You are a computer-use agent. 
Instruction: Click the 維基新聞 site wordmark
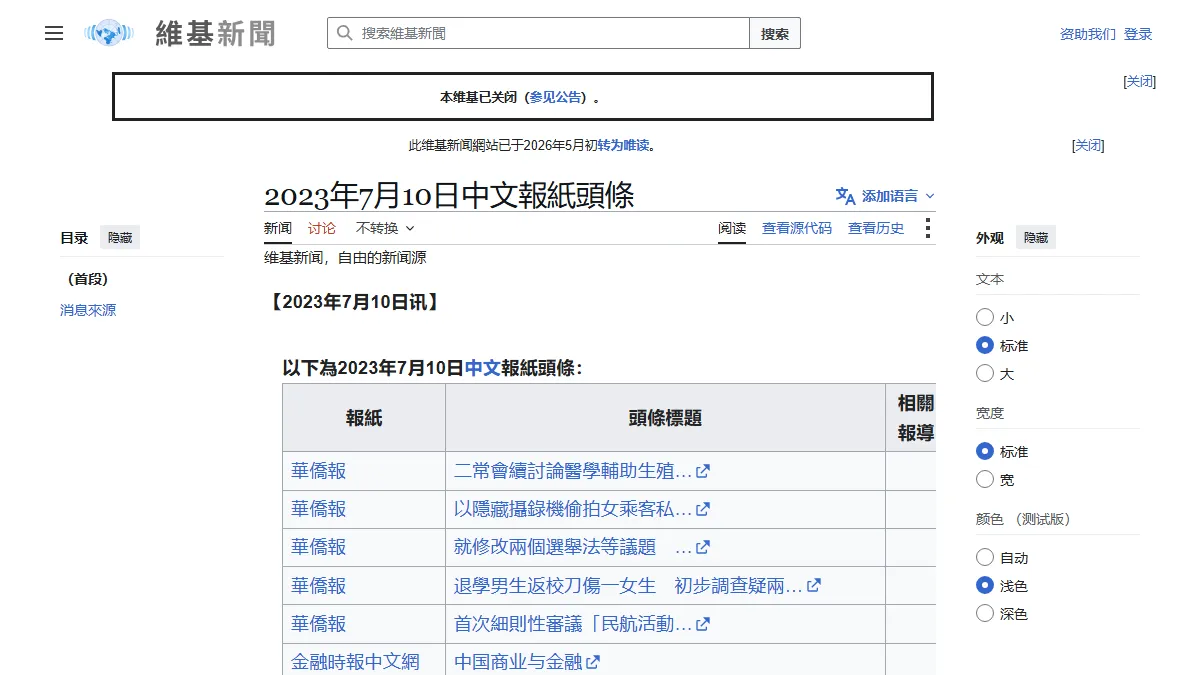point(215,33)
